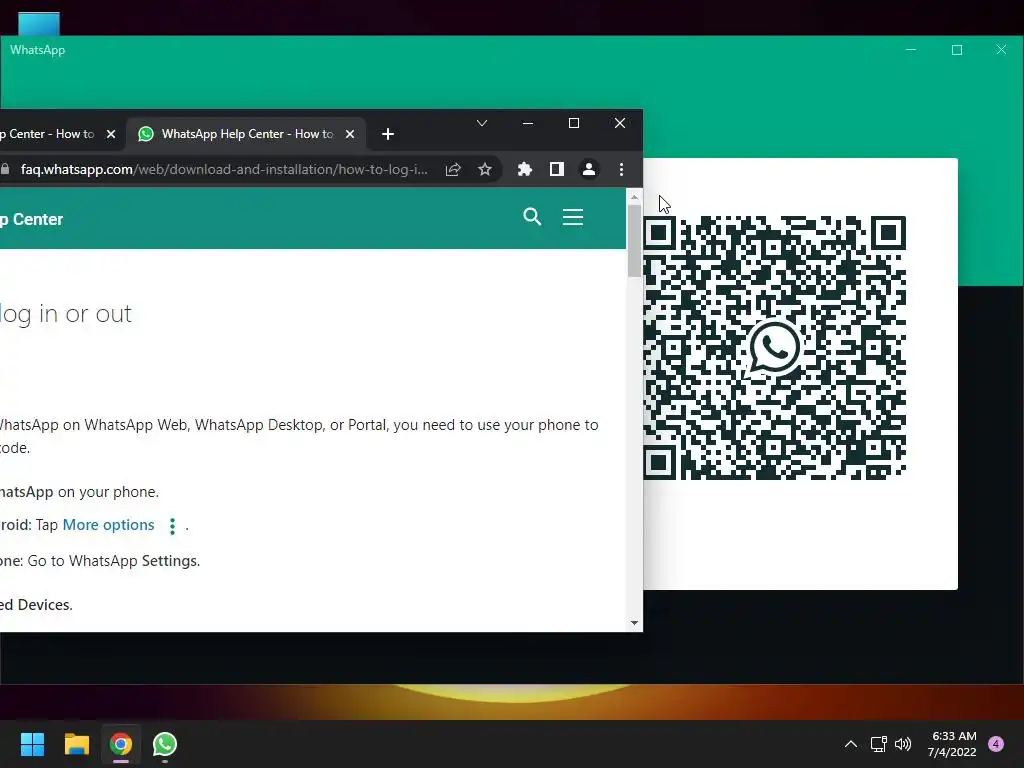1024x768 pixels.
Task: Show hidden system tray icons
Action: click(851, 744)
